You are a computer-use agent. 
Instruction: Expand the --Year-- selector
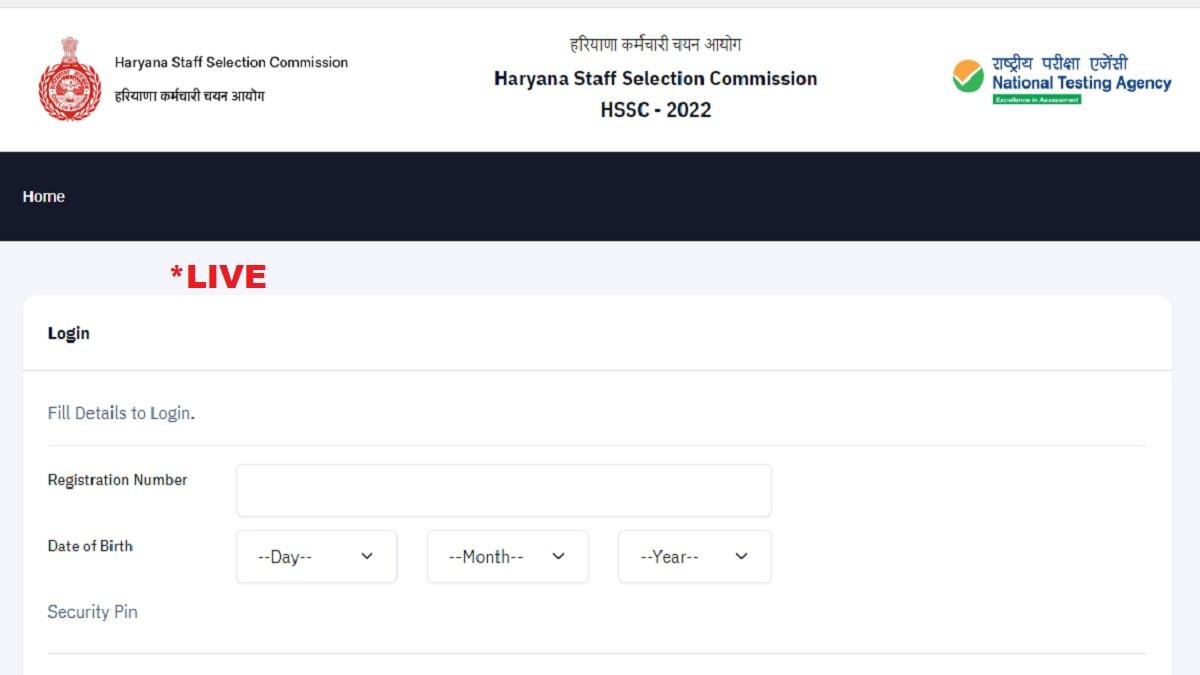pos(694,556)
